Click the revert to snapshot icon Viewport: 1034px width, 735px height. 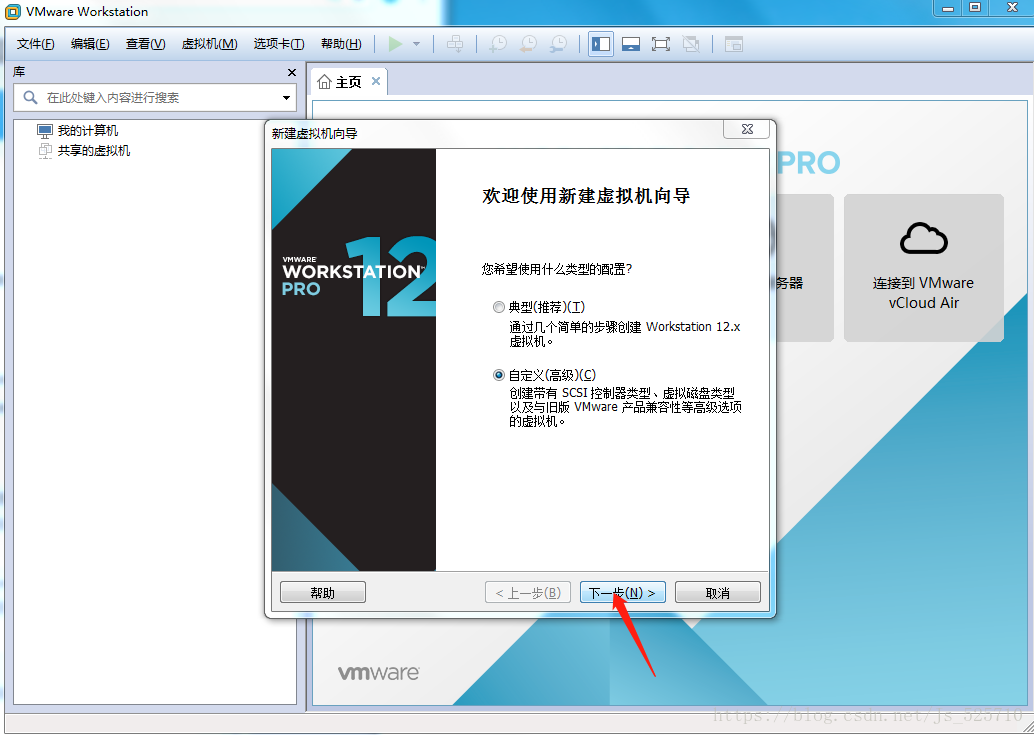point(528,44)
